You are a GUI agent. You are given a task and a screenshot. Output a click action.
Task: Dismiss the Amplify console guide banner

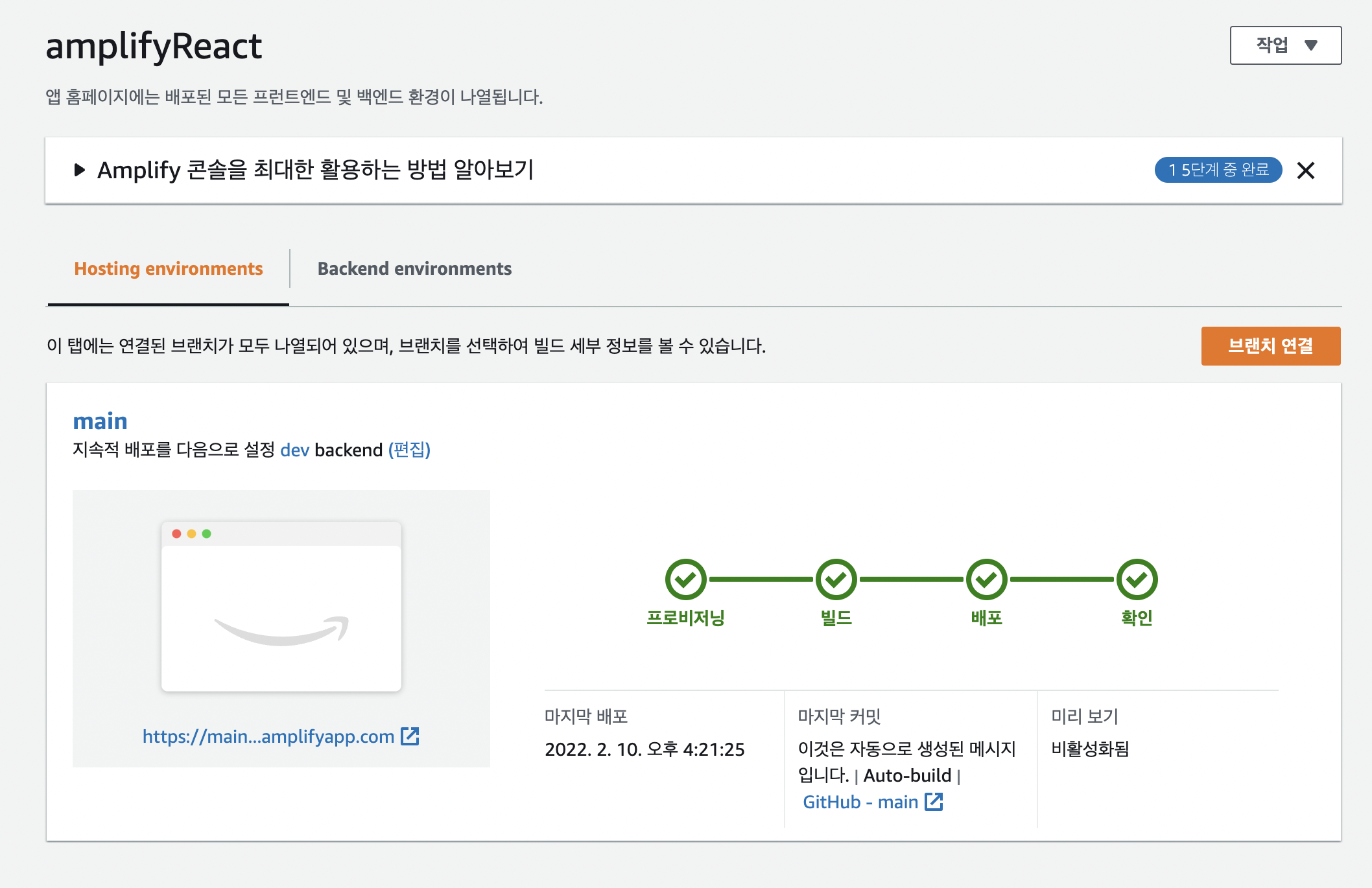(x=1306, y=170)
